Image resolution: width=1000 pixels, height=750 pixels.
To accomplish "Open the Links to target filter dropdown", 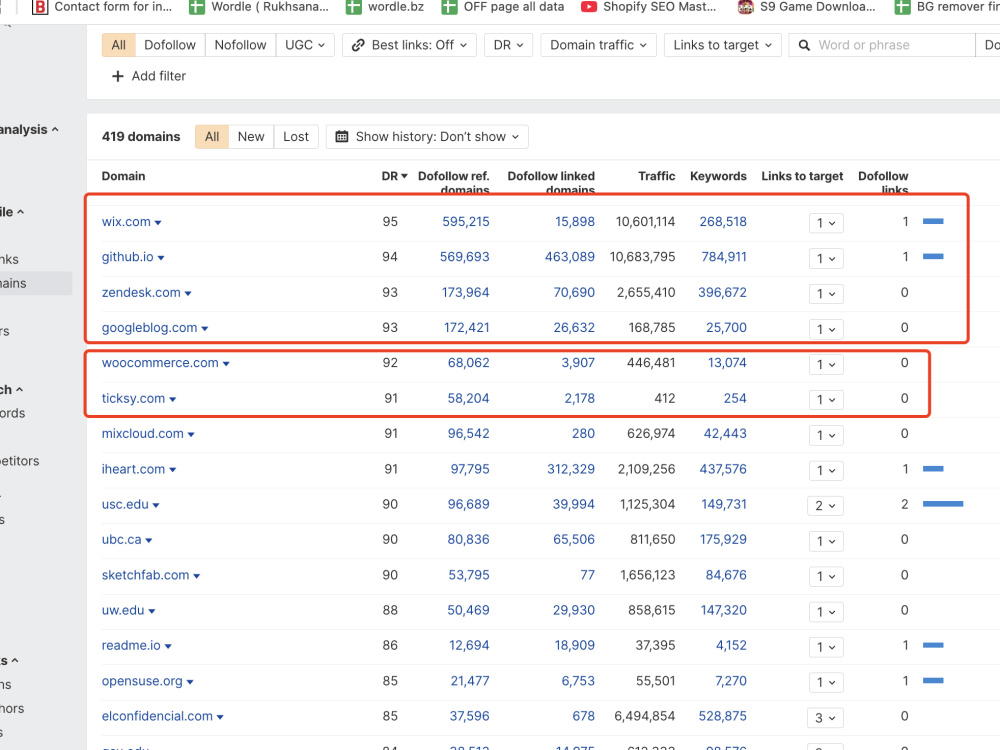I will 723,45.
